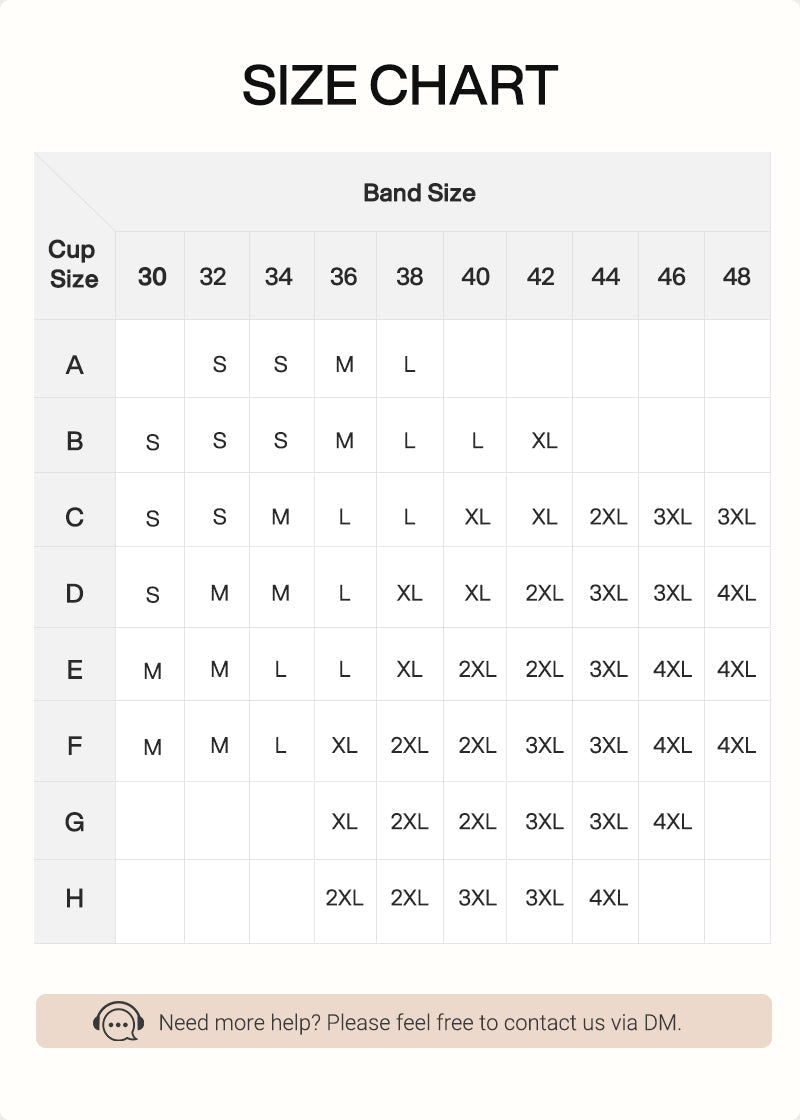Select the Band Size header
Image resolution: width=800 pixels, height=1120 pixels.
click(x=419, y=193)
